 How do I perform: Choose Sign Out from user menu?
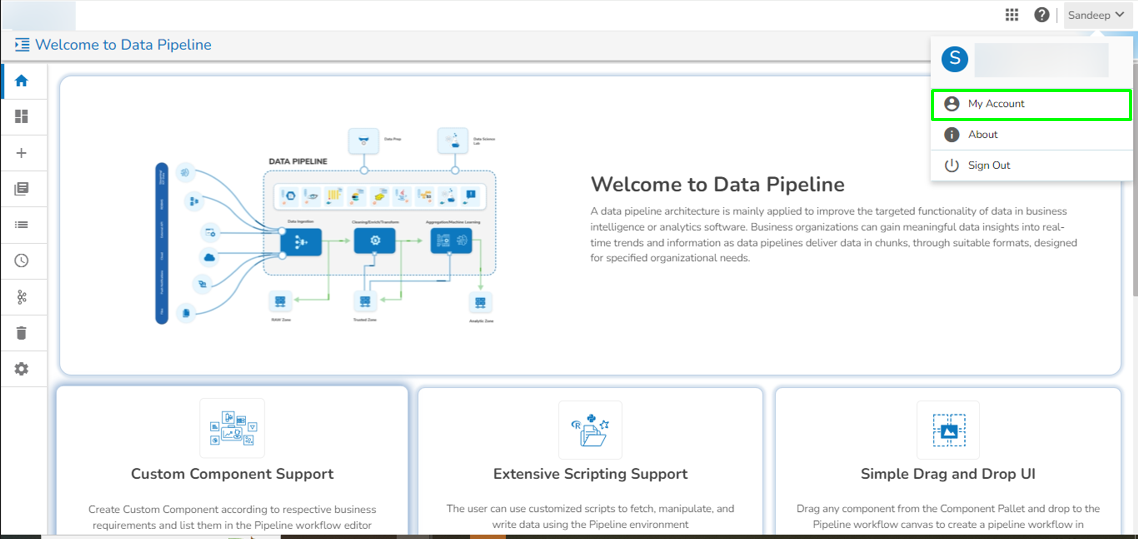(x=1031, y=165)
